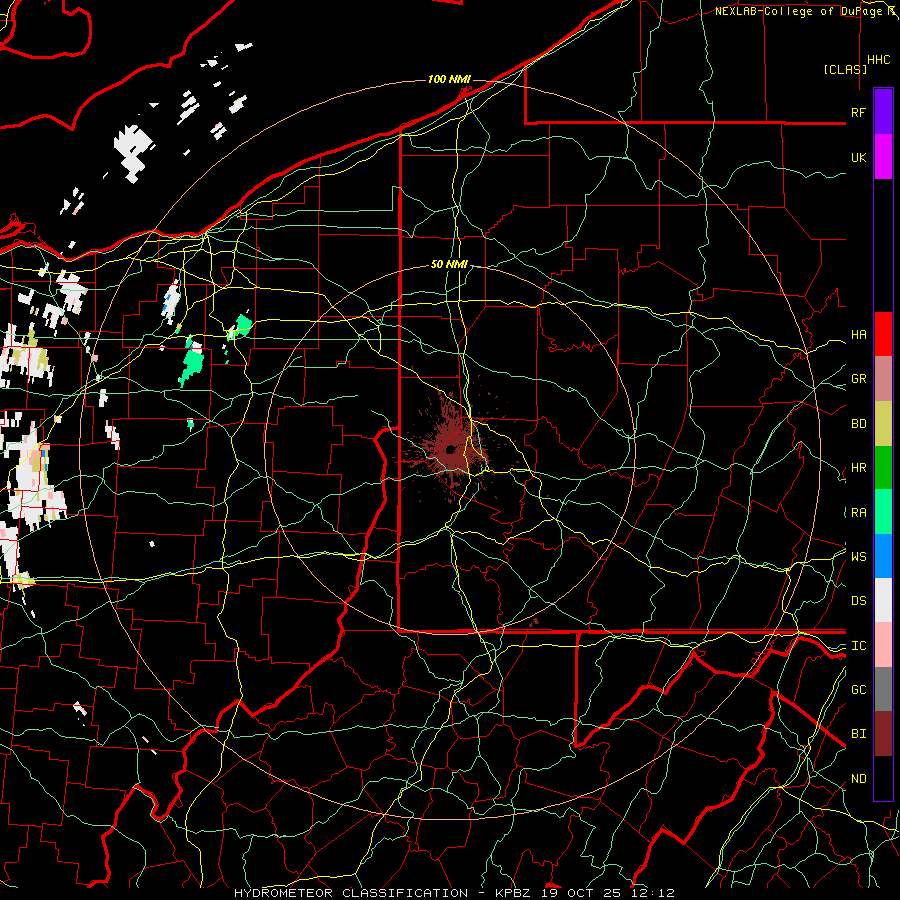Click the BI brown legend swatch
The width and height of the screenshot is (900, 900).
[x=883, y=734]
